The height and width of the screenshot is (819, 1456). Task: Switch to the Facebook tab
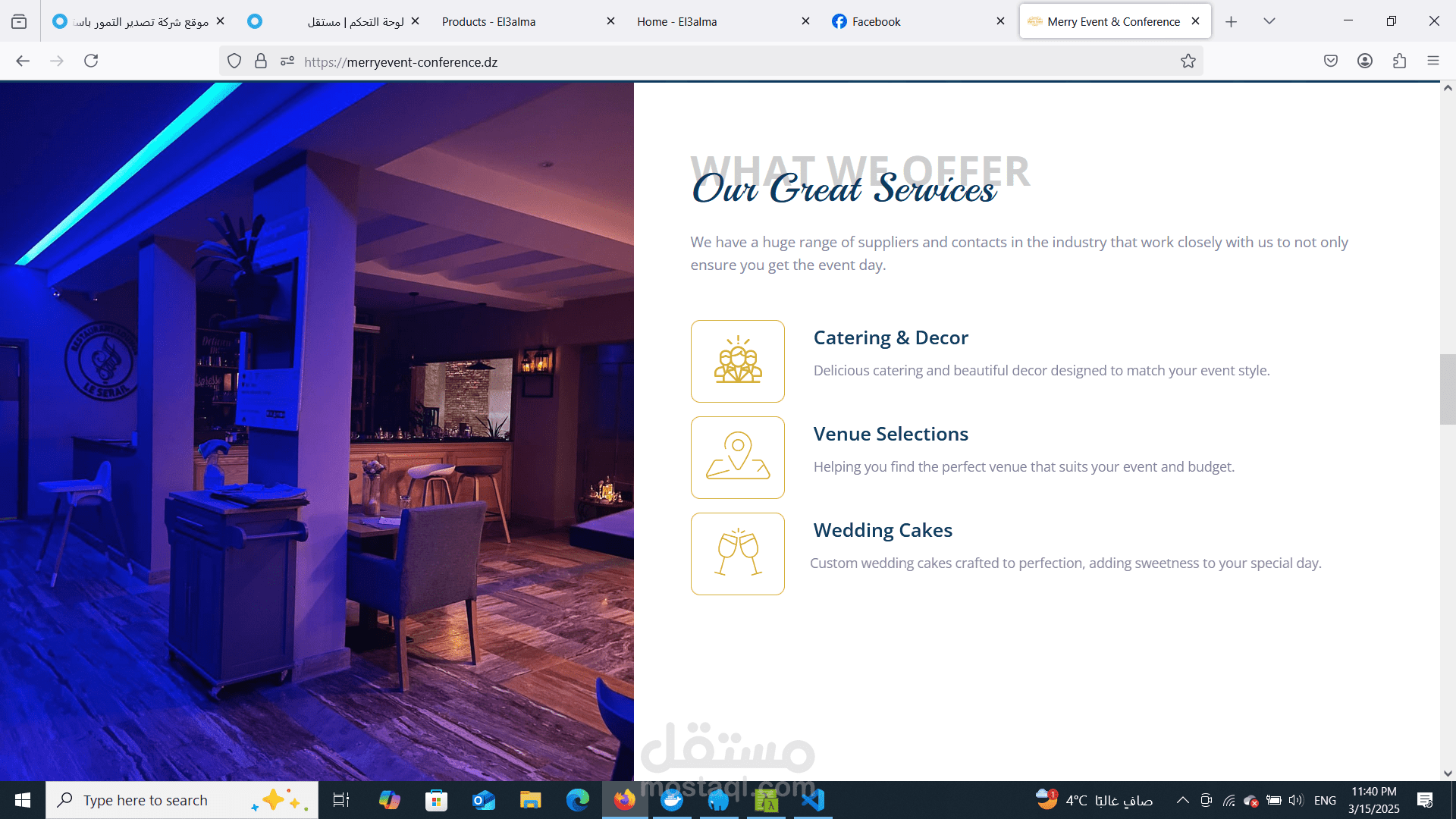pos(876,21)
